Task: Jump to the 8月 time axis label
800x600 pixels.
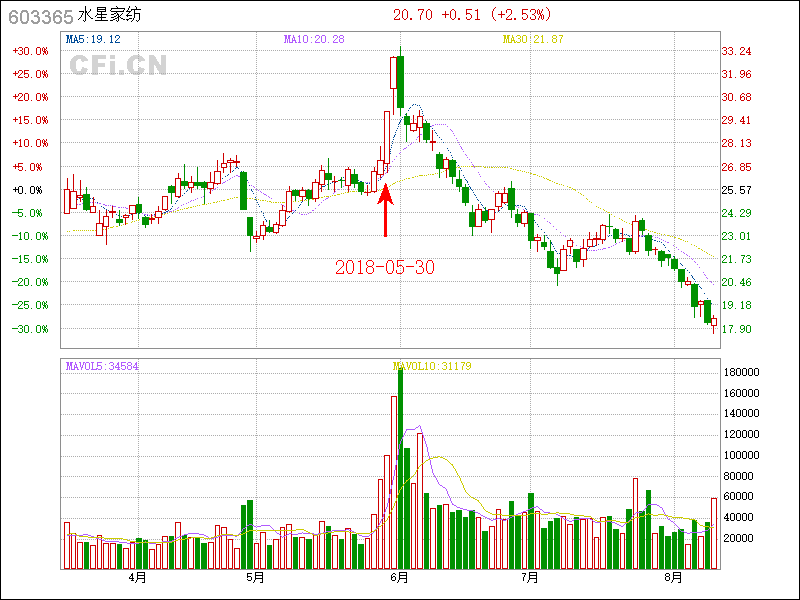Action: point(675,578)
